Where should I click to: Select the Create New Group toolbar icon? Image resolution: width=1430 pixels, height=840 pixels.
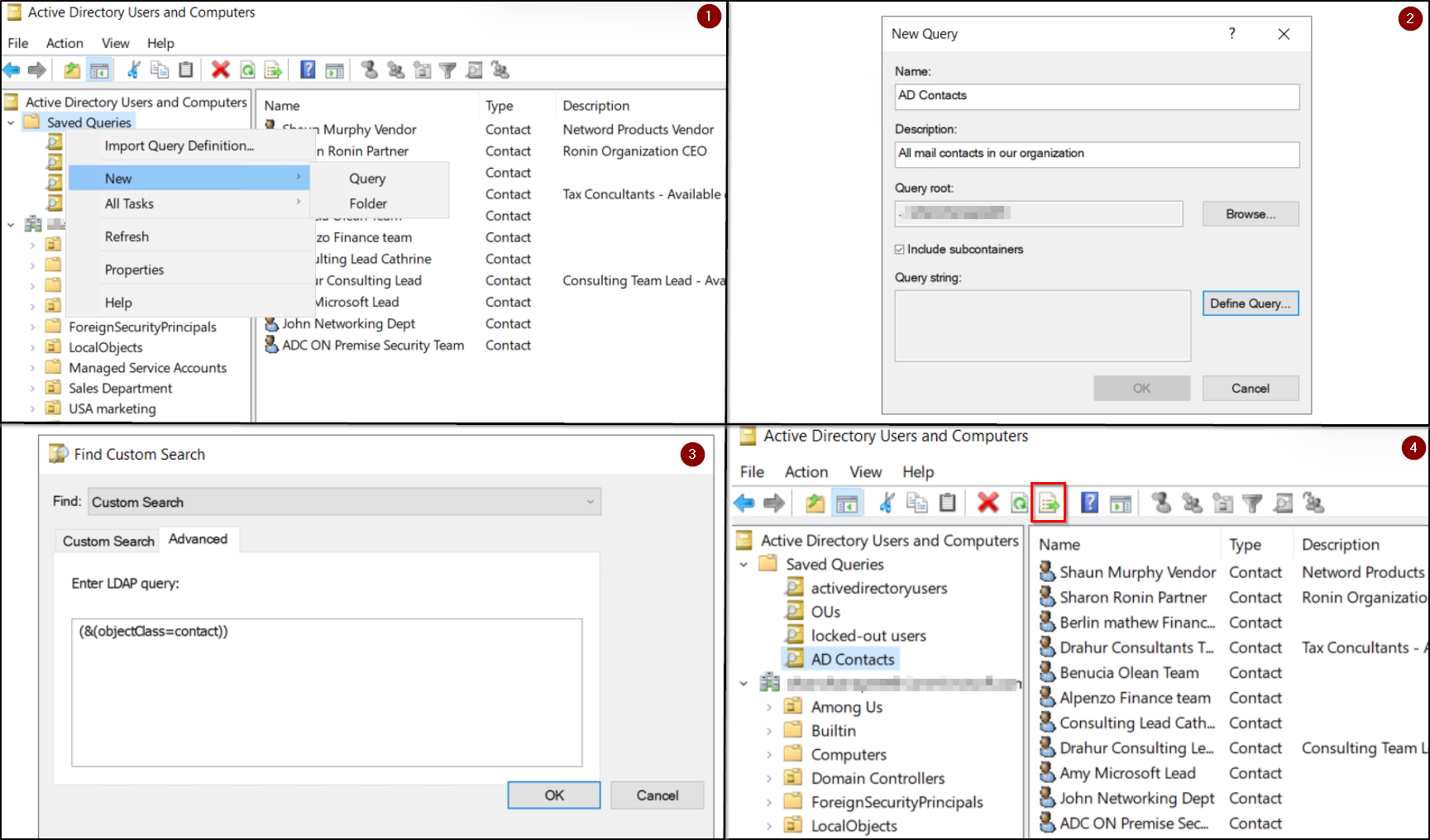pyautogui.click(x=395, y=69)
